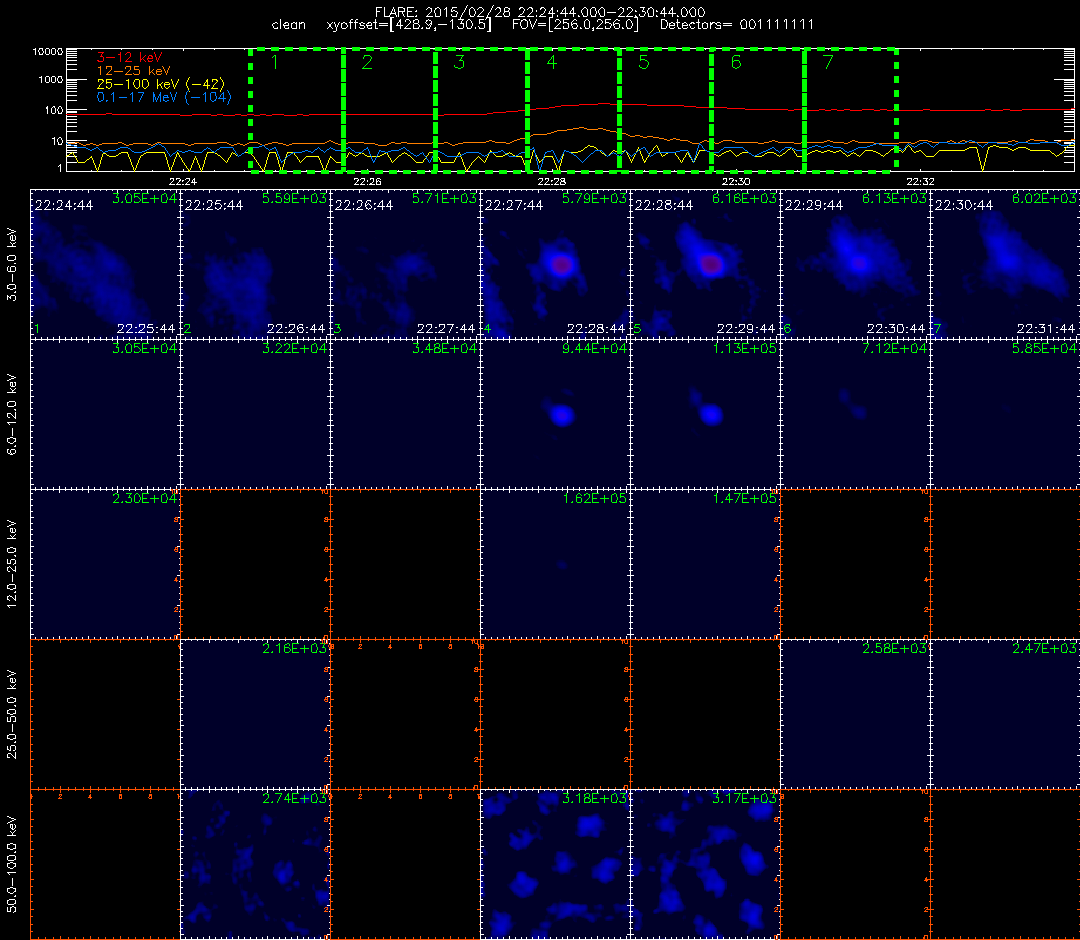Screen dimensions: 1080x940
Task: Click the 6.02E+03 peak value
Action: coord(1044,198)
